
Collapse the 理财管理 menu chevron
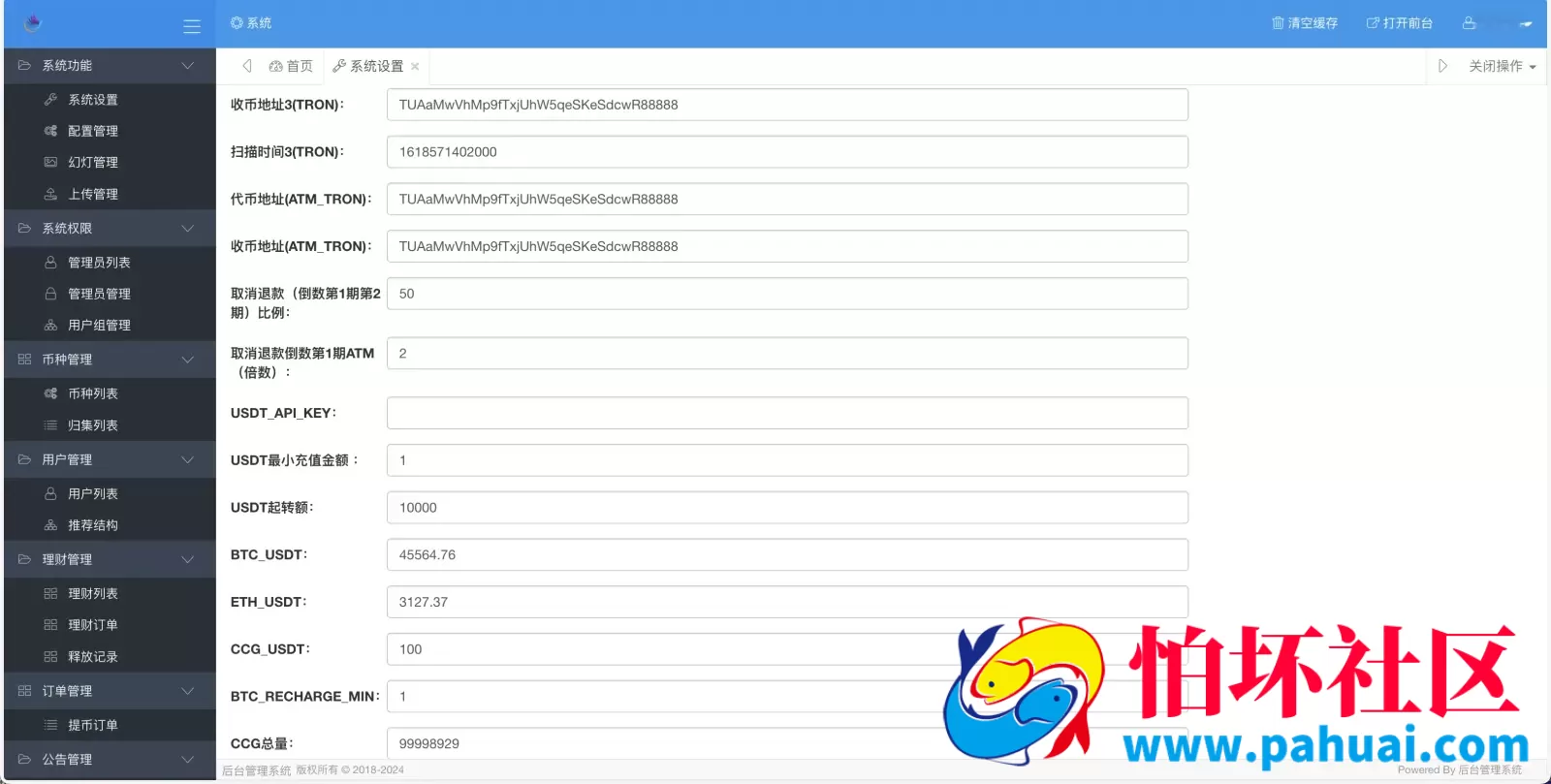(x=188, y=559)
